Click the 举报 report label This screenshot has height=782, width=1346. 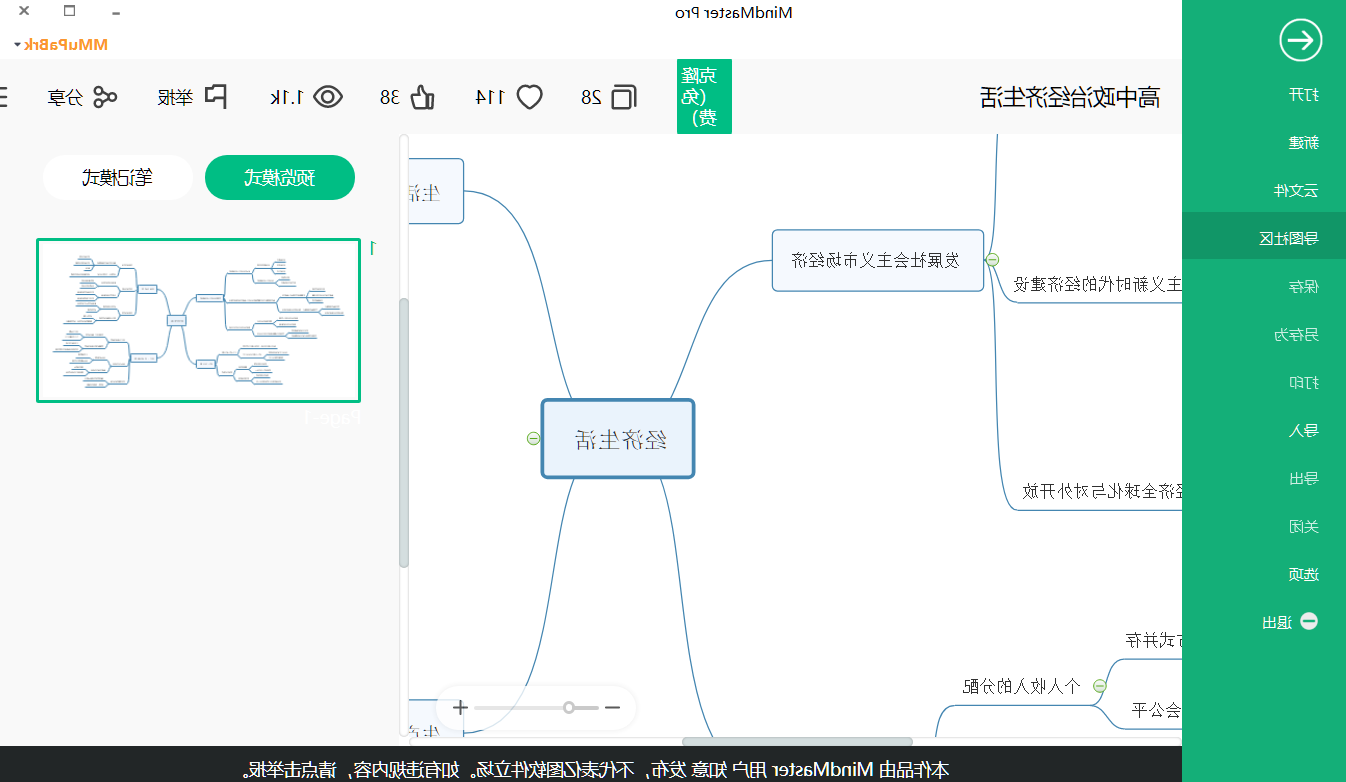point(176,97)
